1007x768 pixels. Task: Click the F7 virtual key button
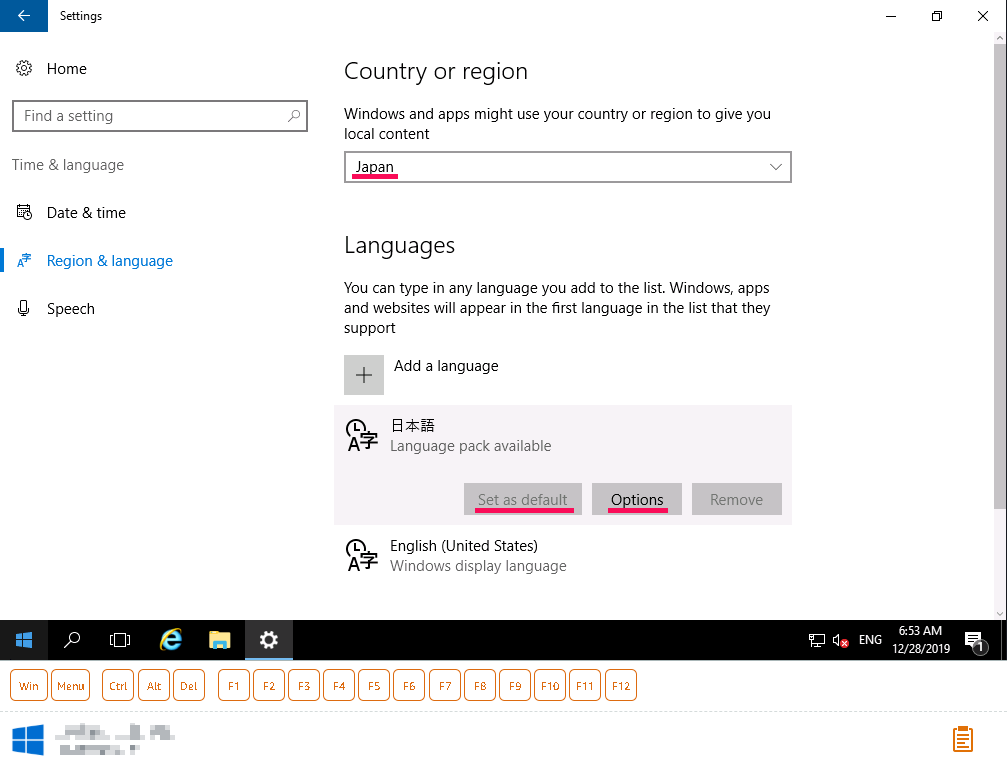click(445, 686)
